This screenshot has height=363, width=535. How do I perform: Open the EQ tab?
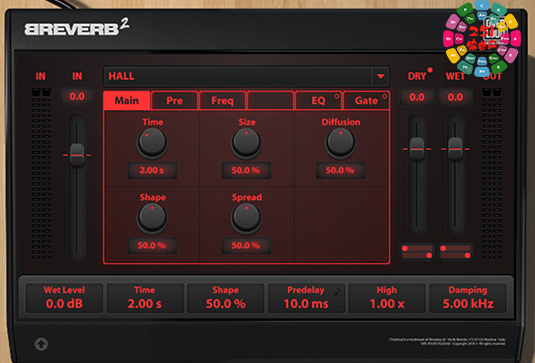point(318,101)
